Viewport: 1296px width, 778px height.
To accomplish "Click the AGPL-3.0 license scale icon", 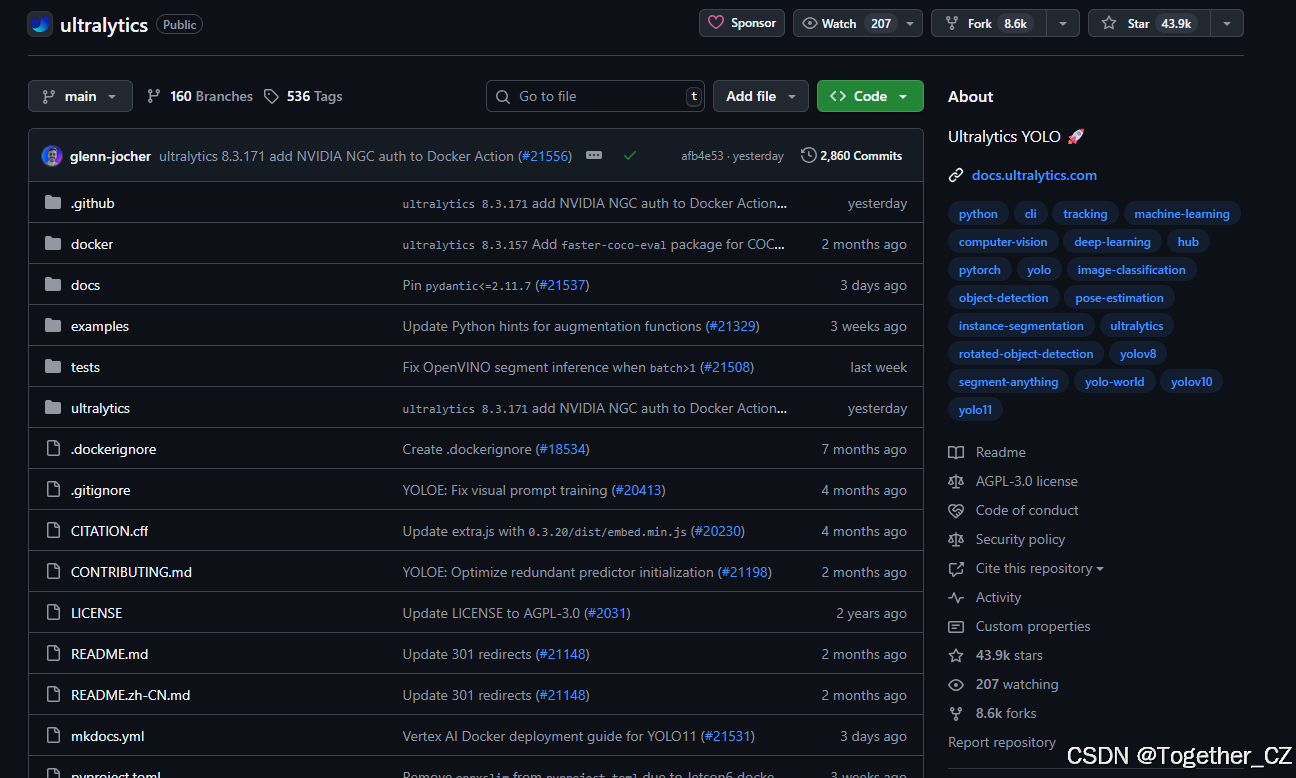I will click(x=956, y=482).
